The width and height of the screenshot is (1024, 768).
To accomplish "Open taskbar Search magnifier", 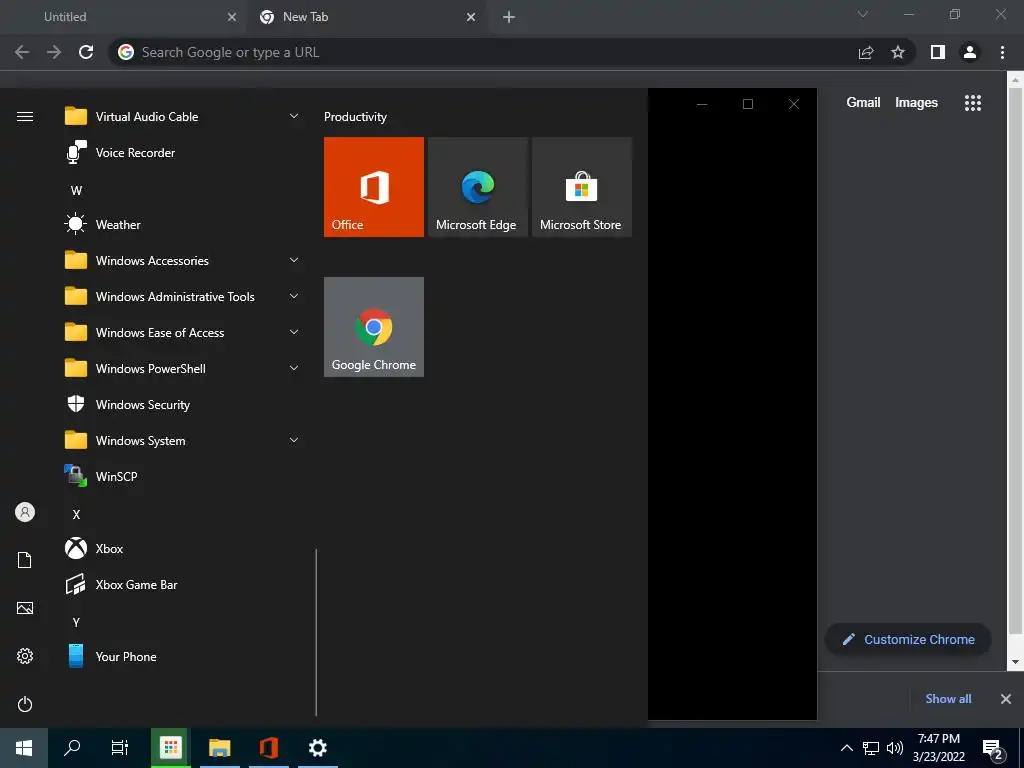I will point(72,748).
